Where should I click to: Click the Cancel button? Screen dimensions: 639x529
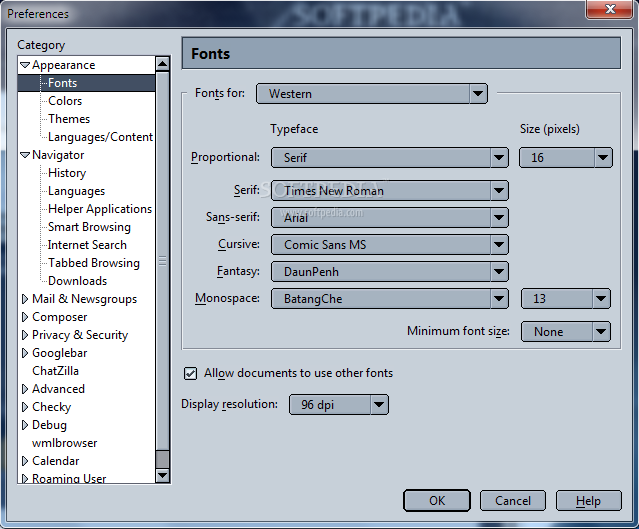[x=513, y=500]
